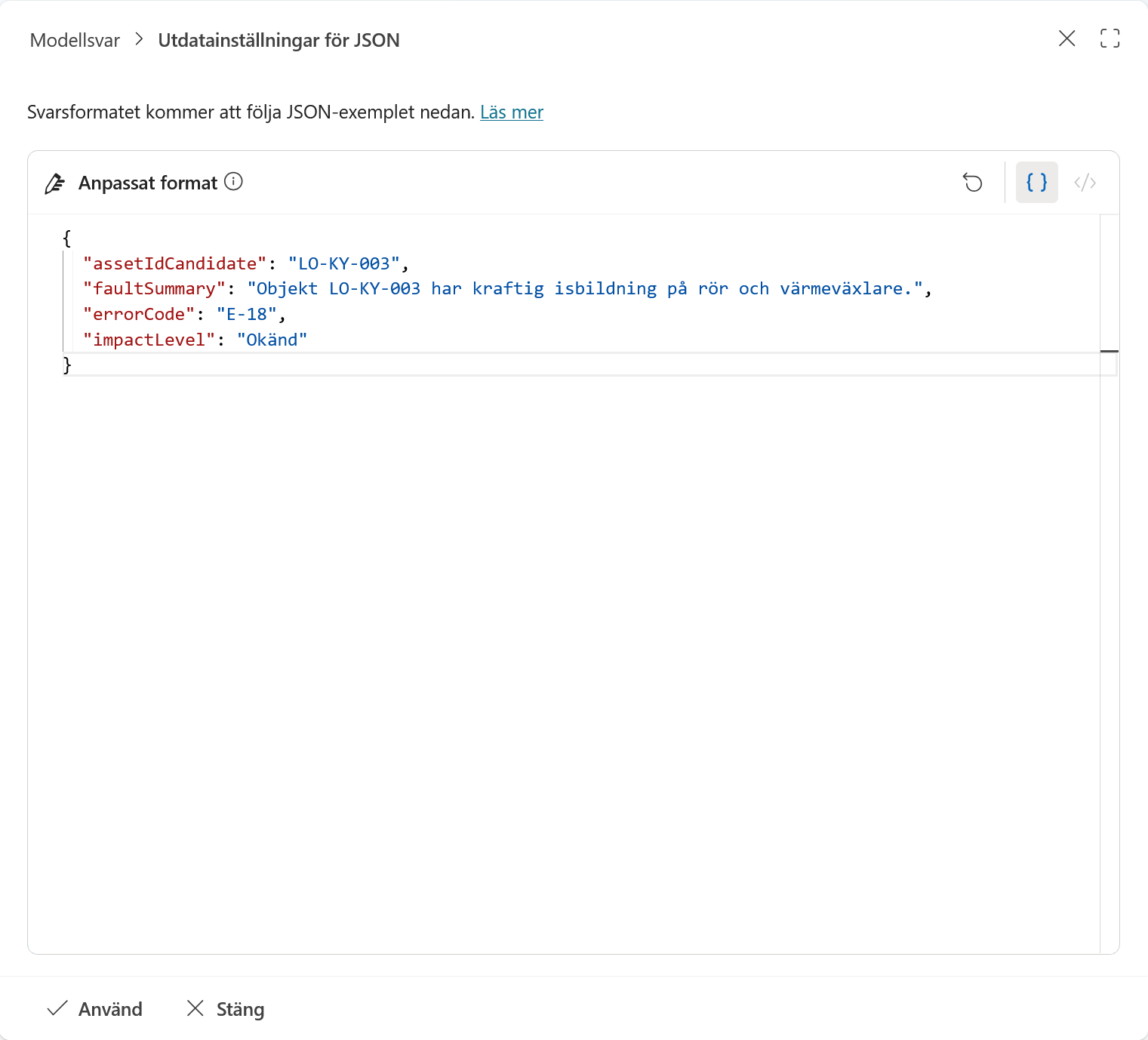Click the Anpassat format heading
Viewport: 1148px width, 1040px height.
(148, 183)
